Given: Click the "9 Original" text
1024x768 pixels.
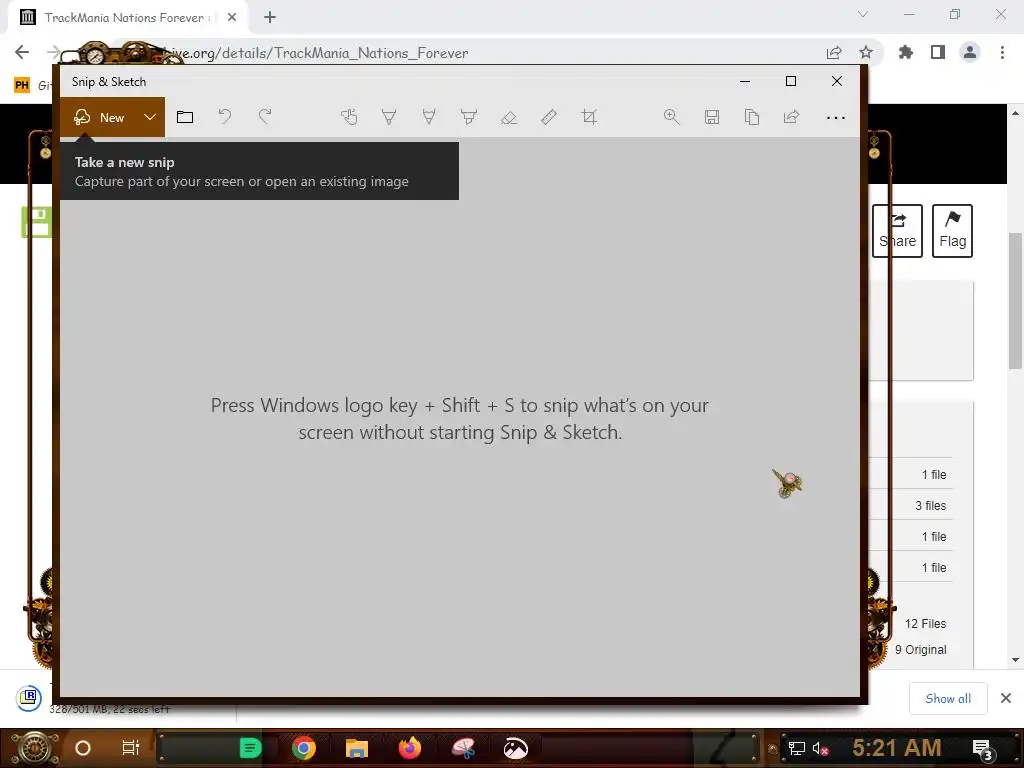Looking at the screenshot, I should pyautogui.click(x=921, y=650).
